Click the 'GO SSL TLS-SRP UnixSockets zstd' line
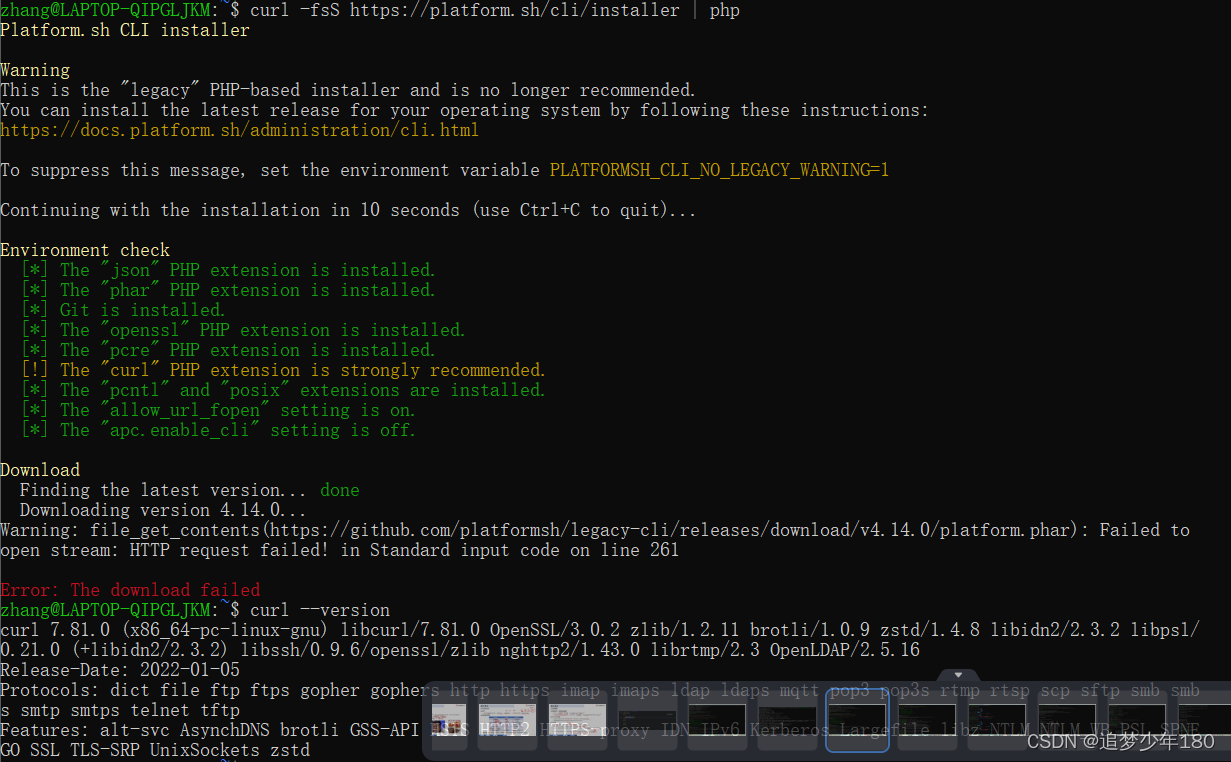This screenshot has height=762, width=1231. pyautogui.click(x=155, y=750)
